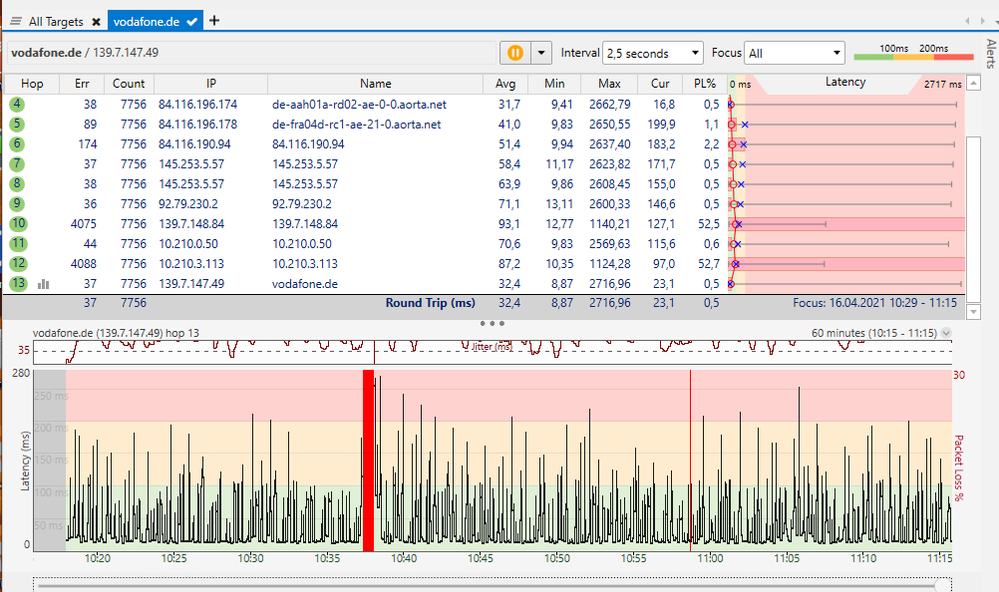
Task: Add a new target tab with plus icon
Action: point(215,20)
